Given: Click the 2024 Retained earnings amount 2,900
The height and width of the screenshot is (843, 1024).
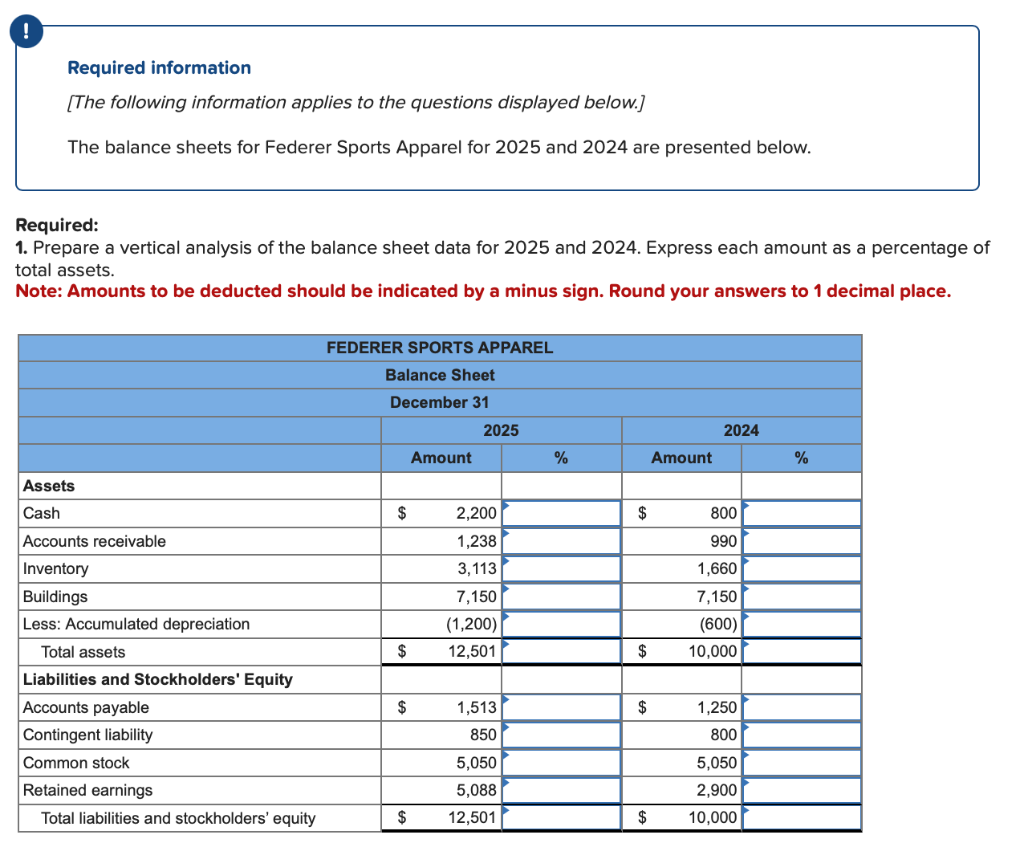Looking at the screenshot, I should pyautogui.click(x=716, y=790).
